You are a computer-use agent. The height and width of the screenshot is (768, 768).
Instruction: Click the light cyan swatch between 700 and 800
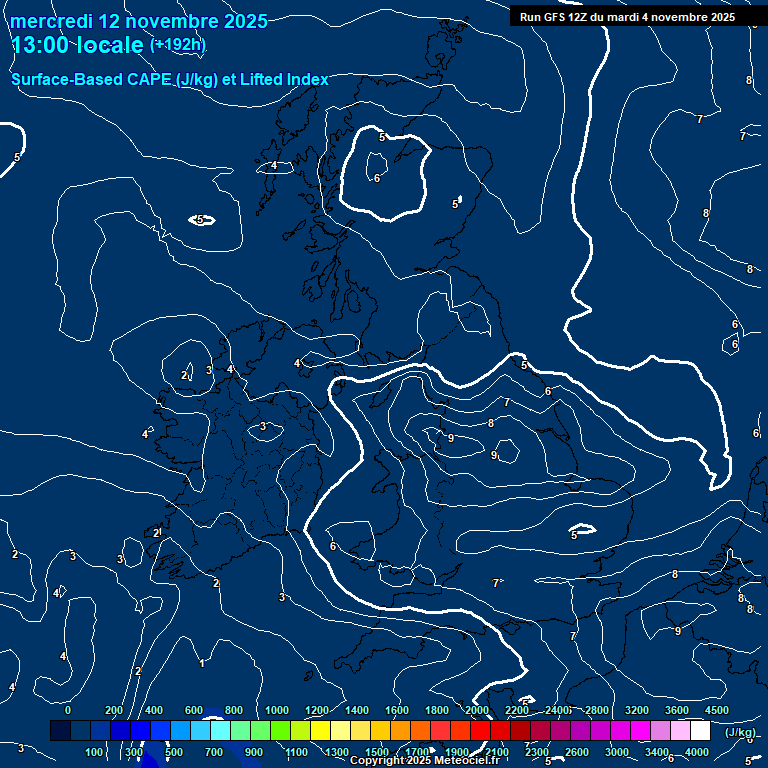coord(220,730)
